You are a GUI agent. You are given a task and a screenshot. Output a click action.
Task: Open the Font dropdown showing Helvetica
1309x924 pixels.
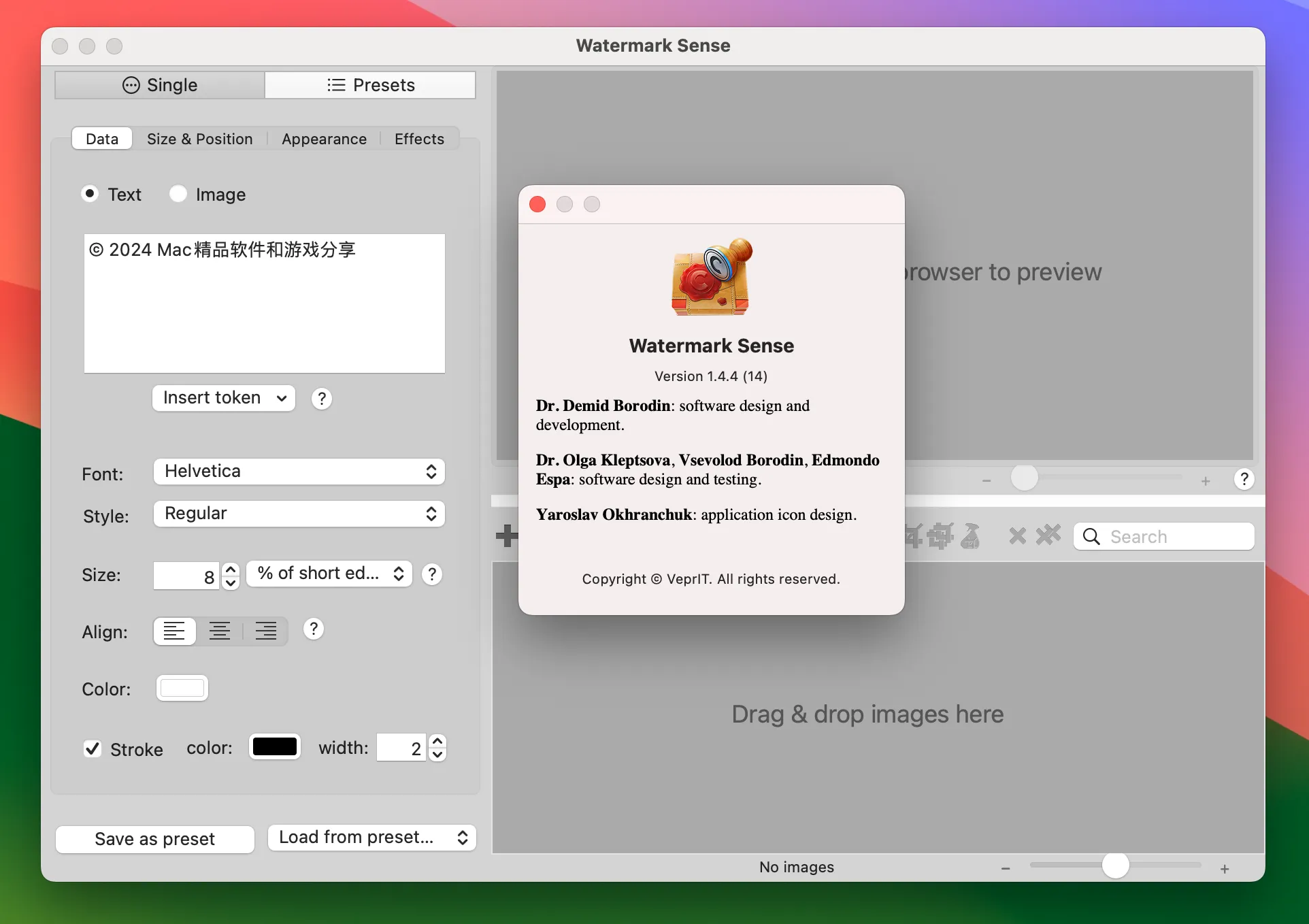(299, 472)
